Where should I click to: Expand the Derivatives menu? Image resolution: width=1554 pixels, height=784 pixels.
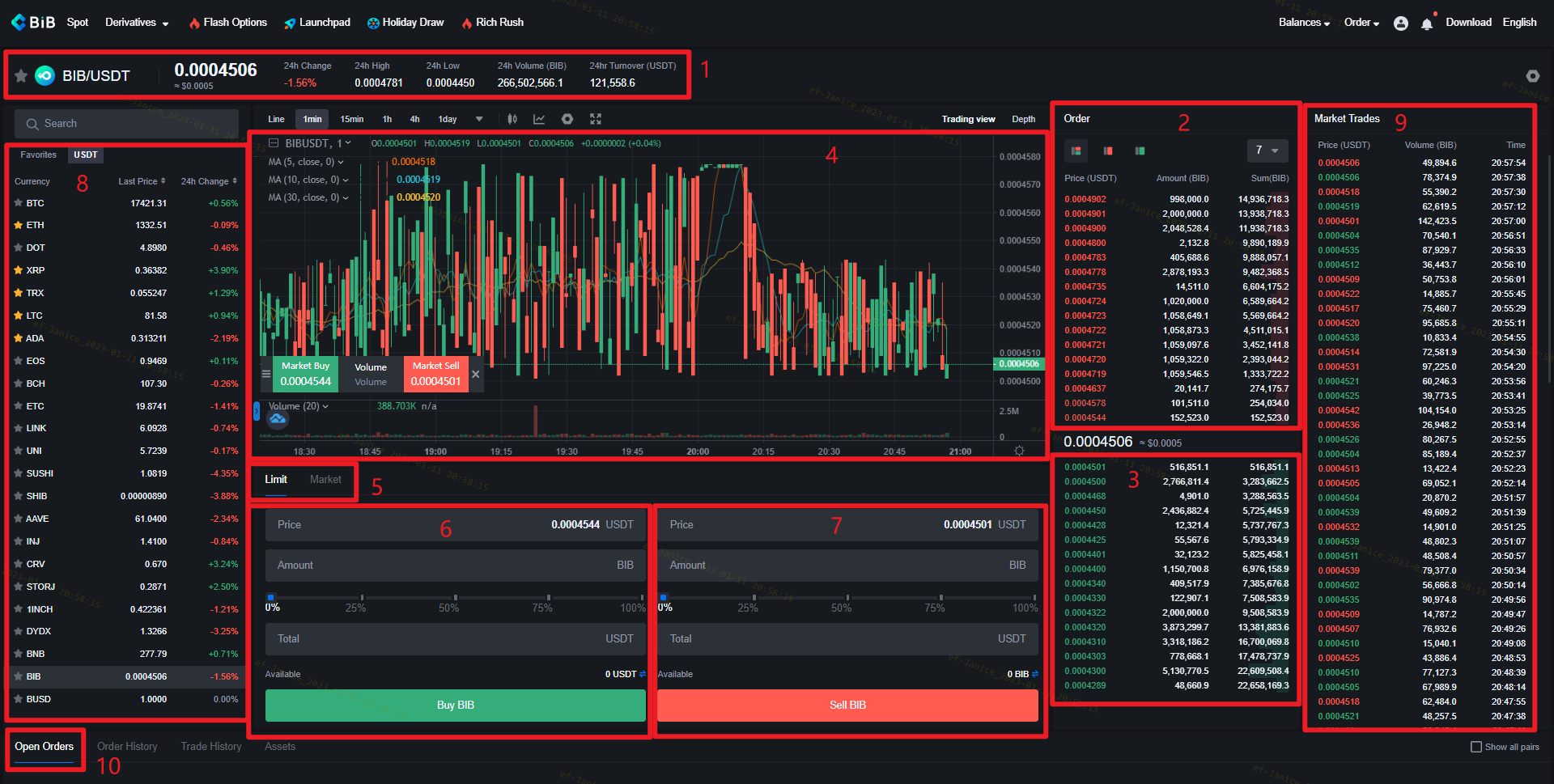(137, 23)
